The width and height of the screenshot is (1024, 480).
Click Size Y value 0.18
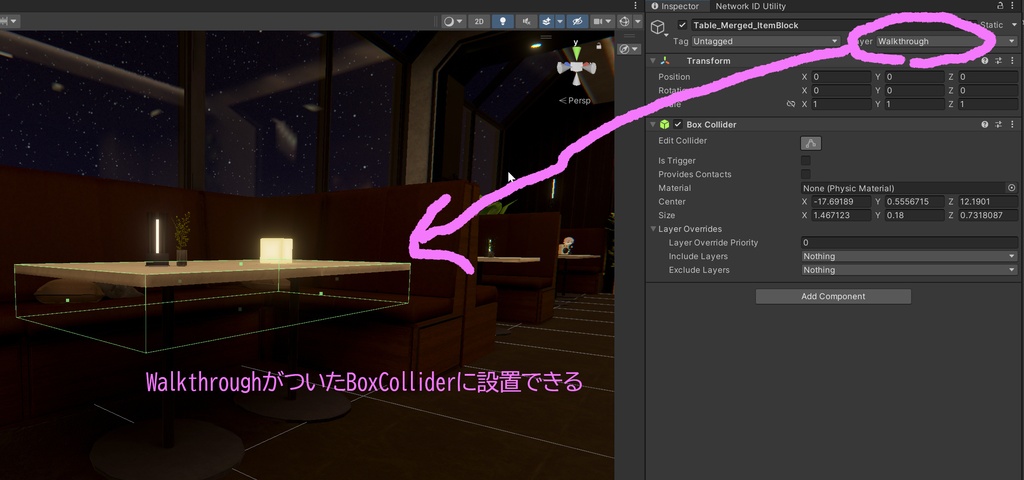915,216
